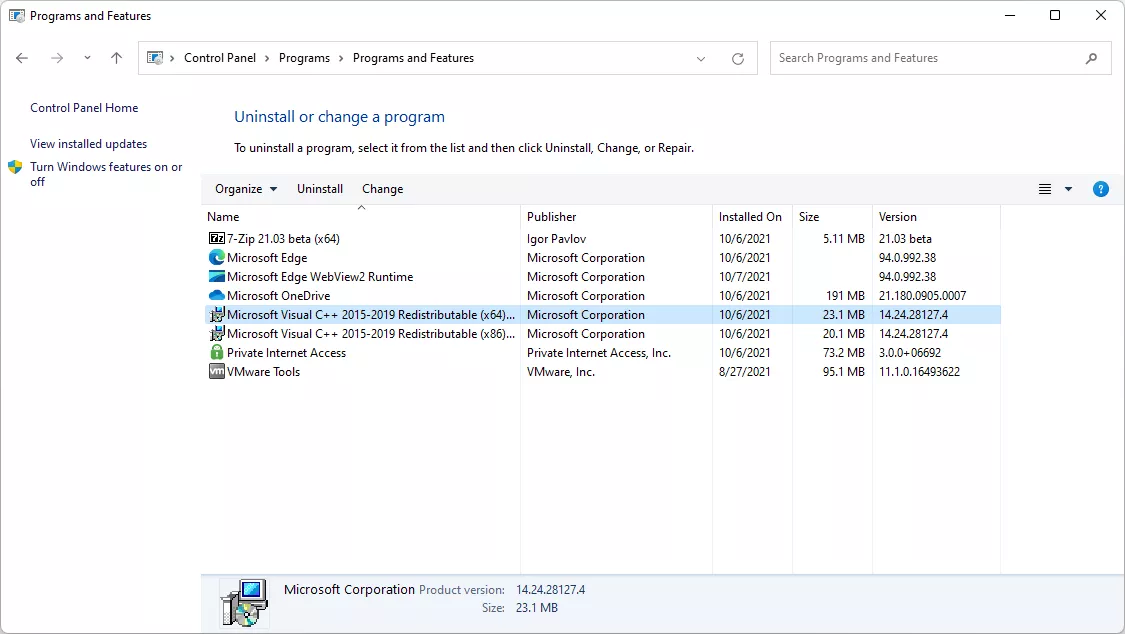Click the 7-Zip program icon
Screen dimensions: 1125x634
217,238
